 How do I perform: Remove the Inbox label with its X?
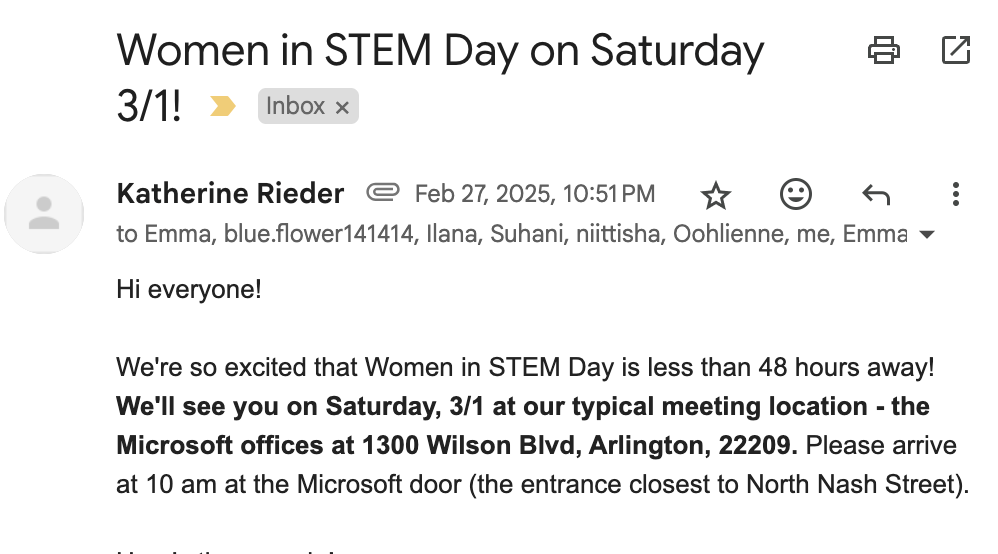(342, 108)
